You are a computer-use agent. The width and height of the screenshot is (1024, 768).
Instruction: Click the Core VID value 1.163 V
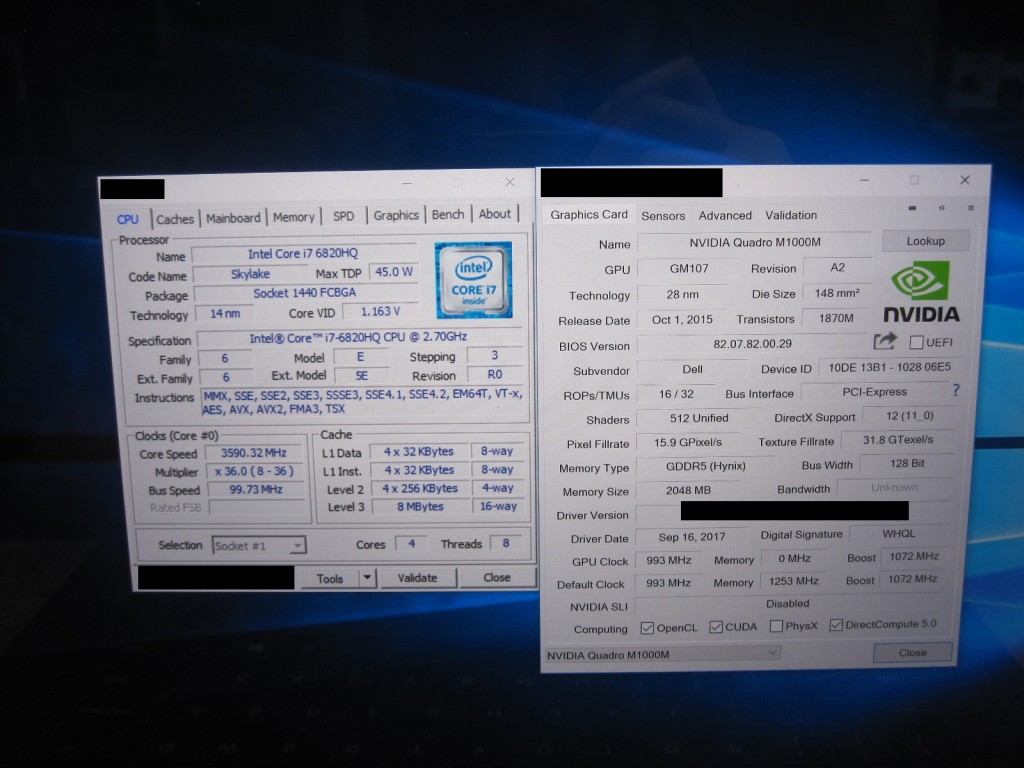click(x=380, y=312)
